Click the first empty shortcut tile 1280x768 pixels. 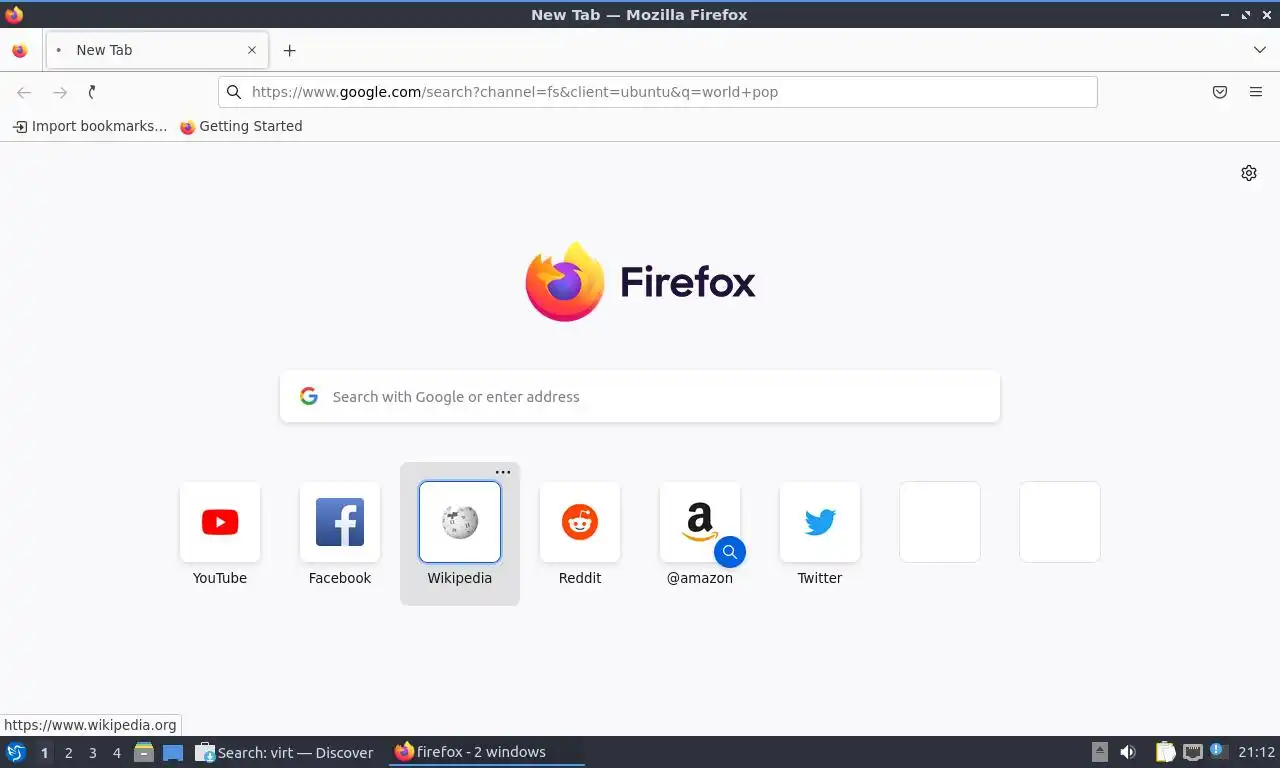tap(940, 522)
